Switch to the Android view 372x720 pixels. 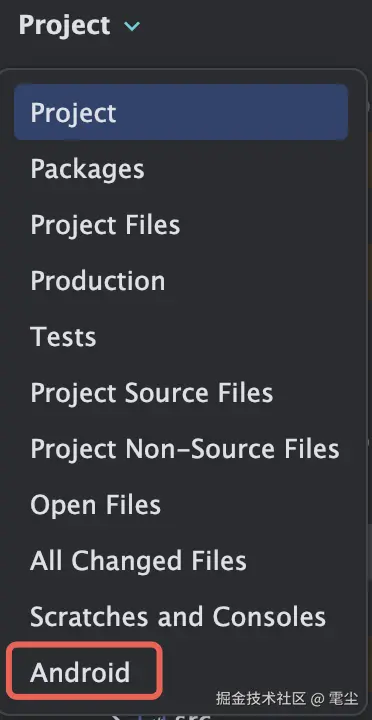80,672
